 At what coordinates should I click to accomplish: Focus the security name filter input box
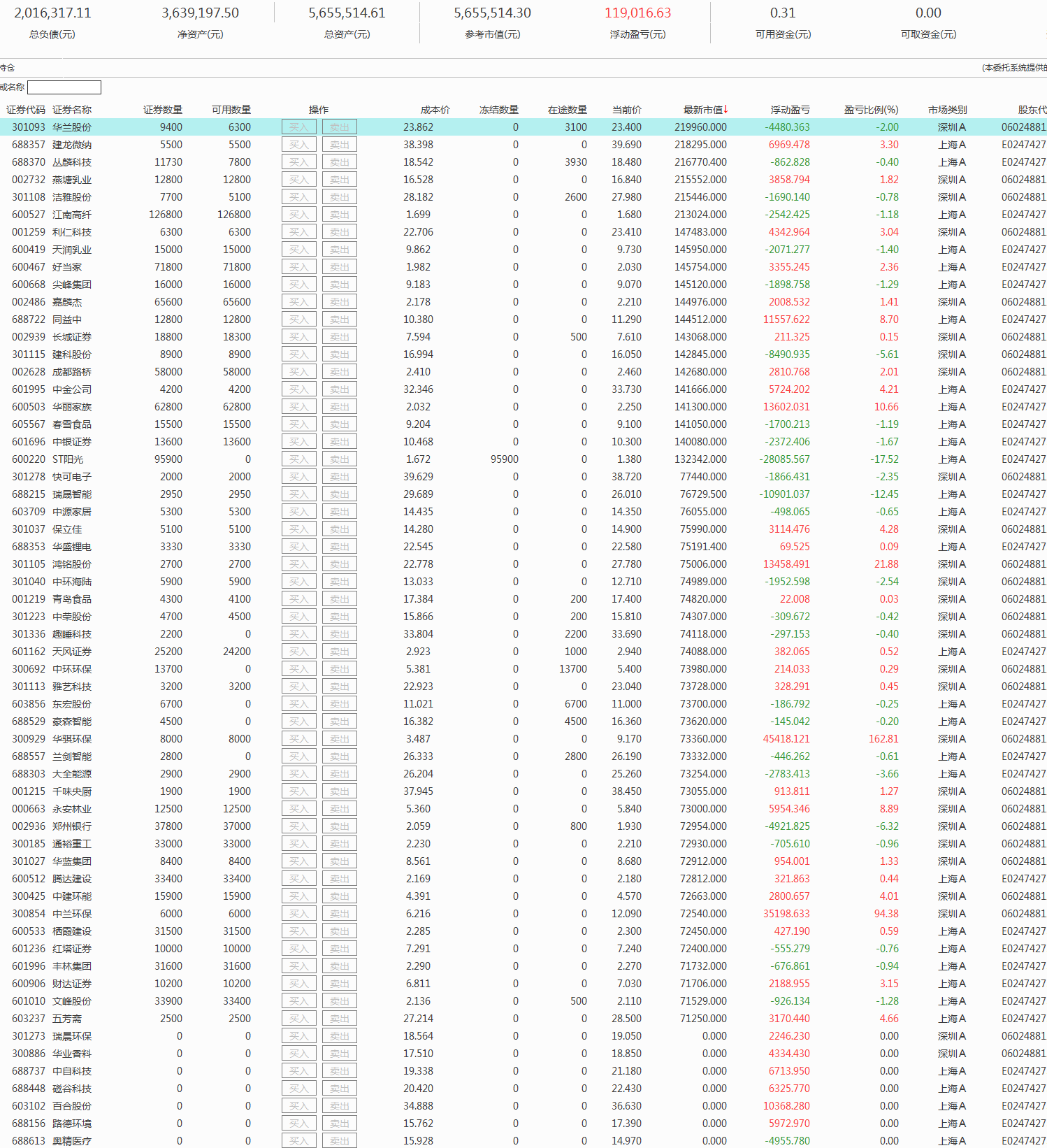(64, 87)
